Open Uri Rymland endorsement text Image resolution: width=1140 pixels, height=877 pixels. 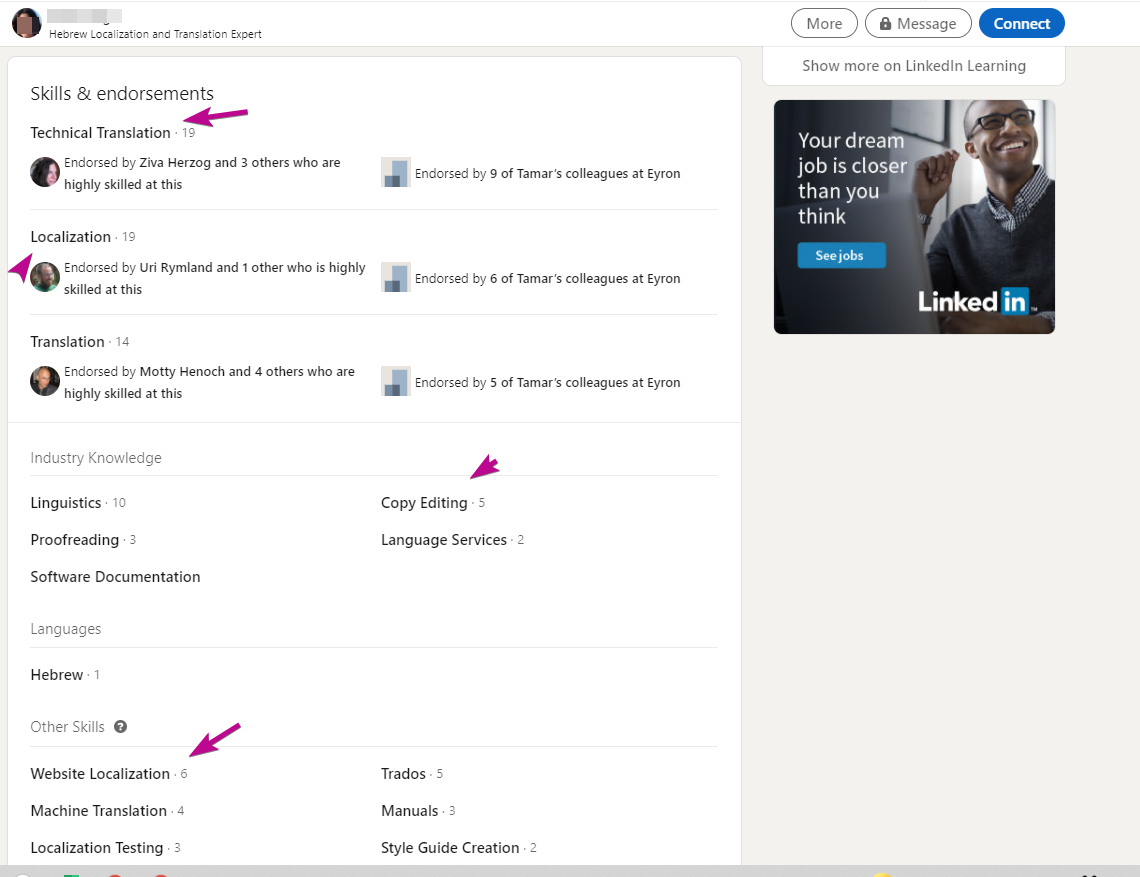pos(214,278)
